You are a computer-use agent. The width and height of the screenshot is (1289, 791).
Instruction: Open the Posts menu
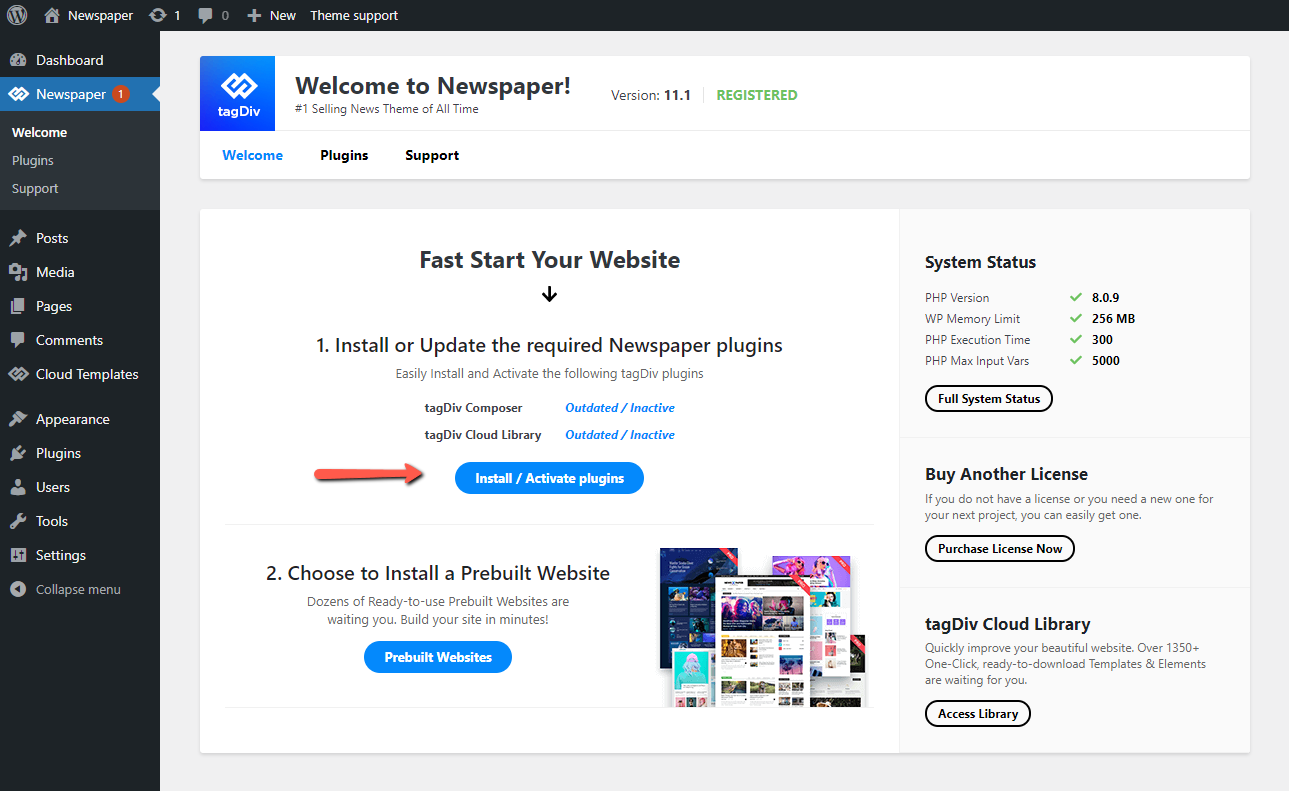pyautogui.click(x=52, y=238)
